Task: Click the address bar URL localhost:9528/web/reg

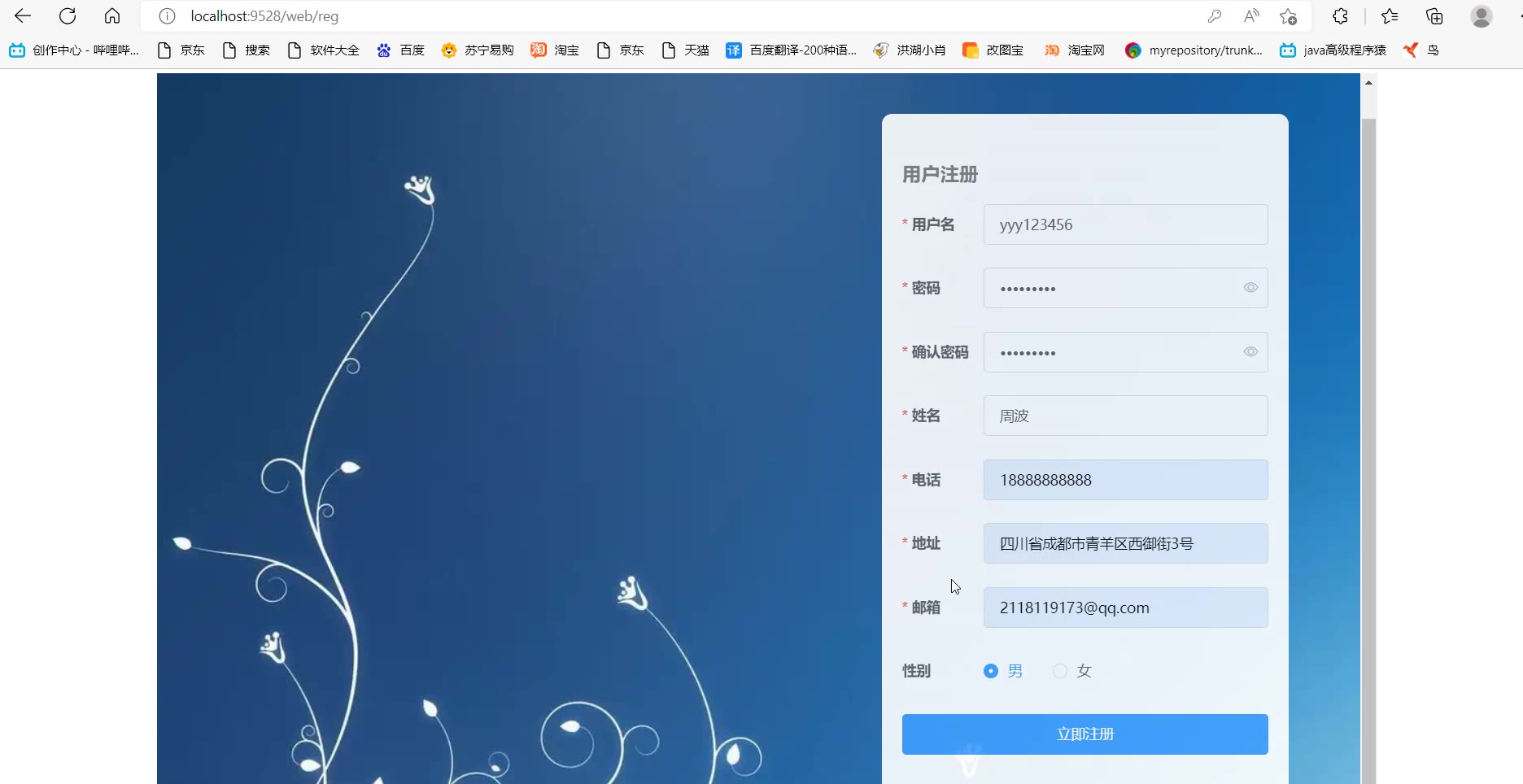Action: (x=264, y=16)
